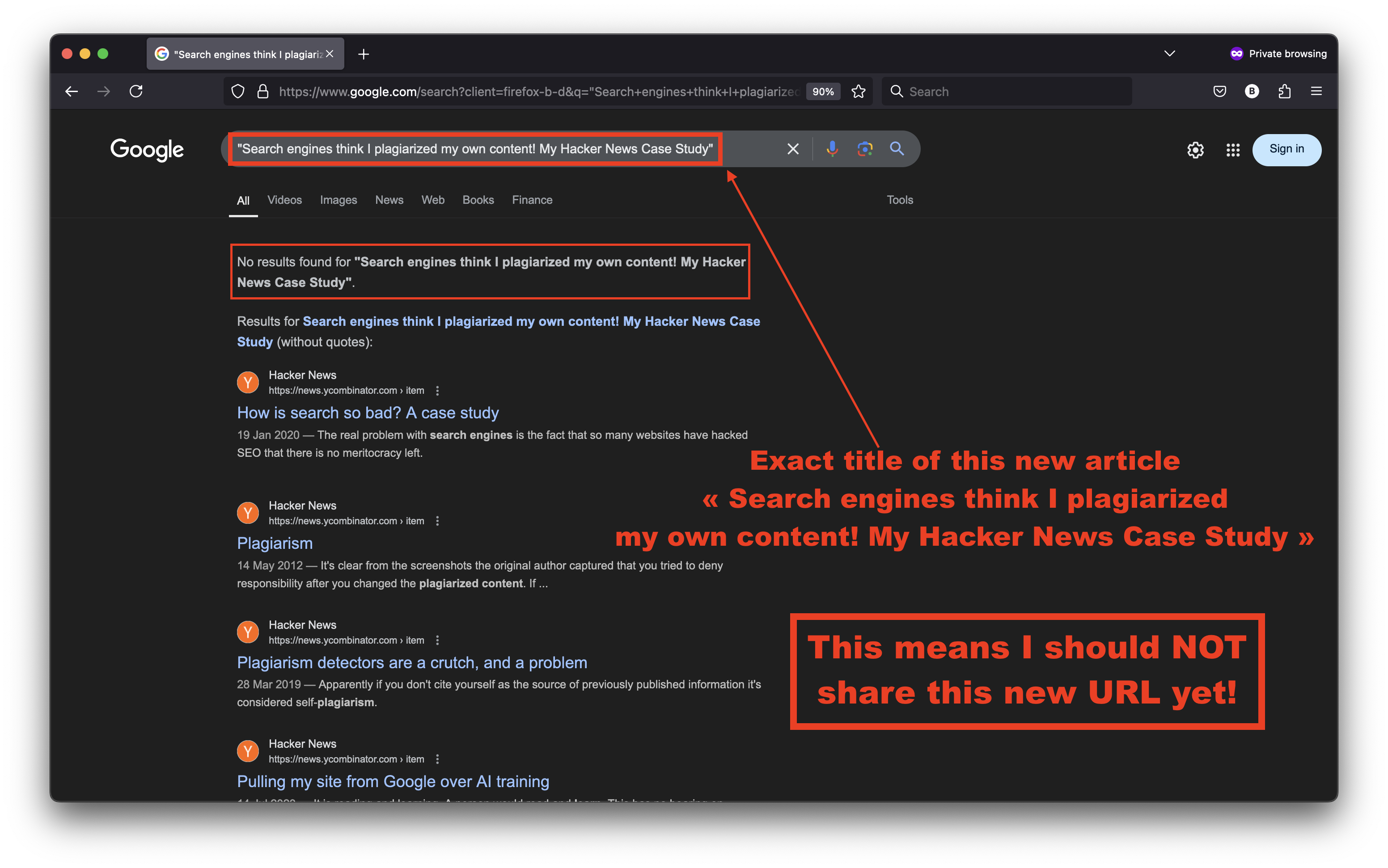The image size is (1388, 868).
Task: Open the Google apps grid
Action: click(1233, 150)
